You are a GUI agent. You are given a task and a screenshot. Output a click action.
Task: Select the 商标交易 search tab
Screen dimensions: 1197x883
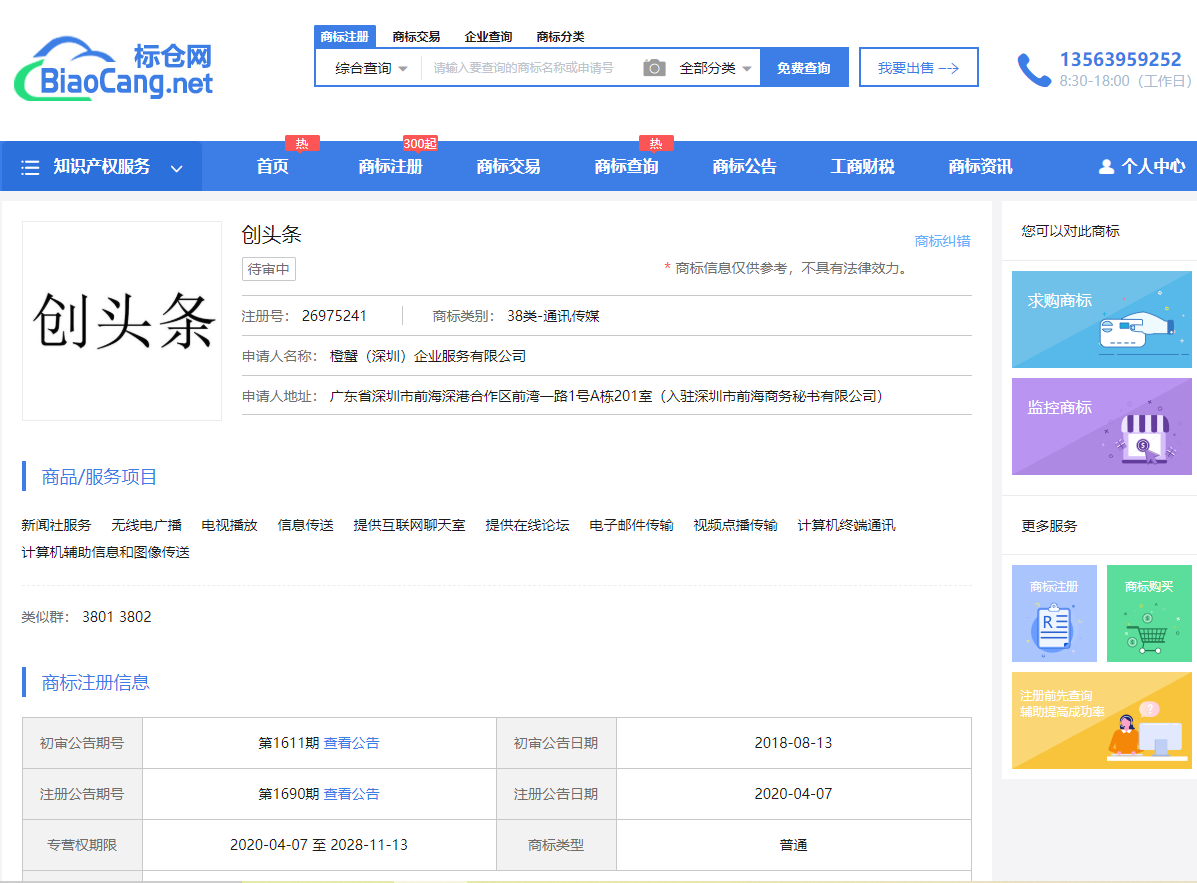(416, 37)
